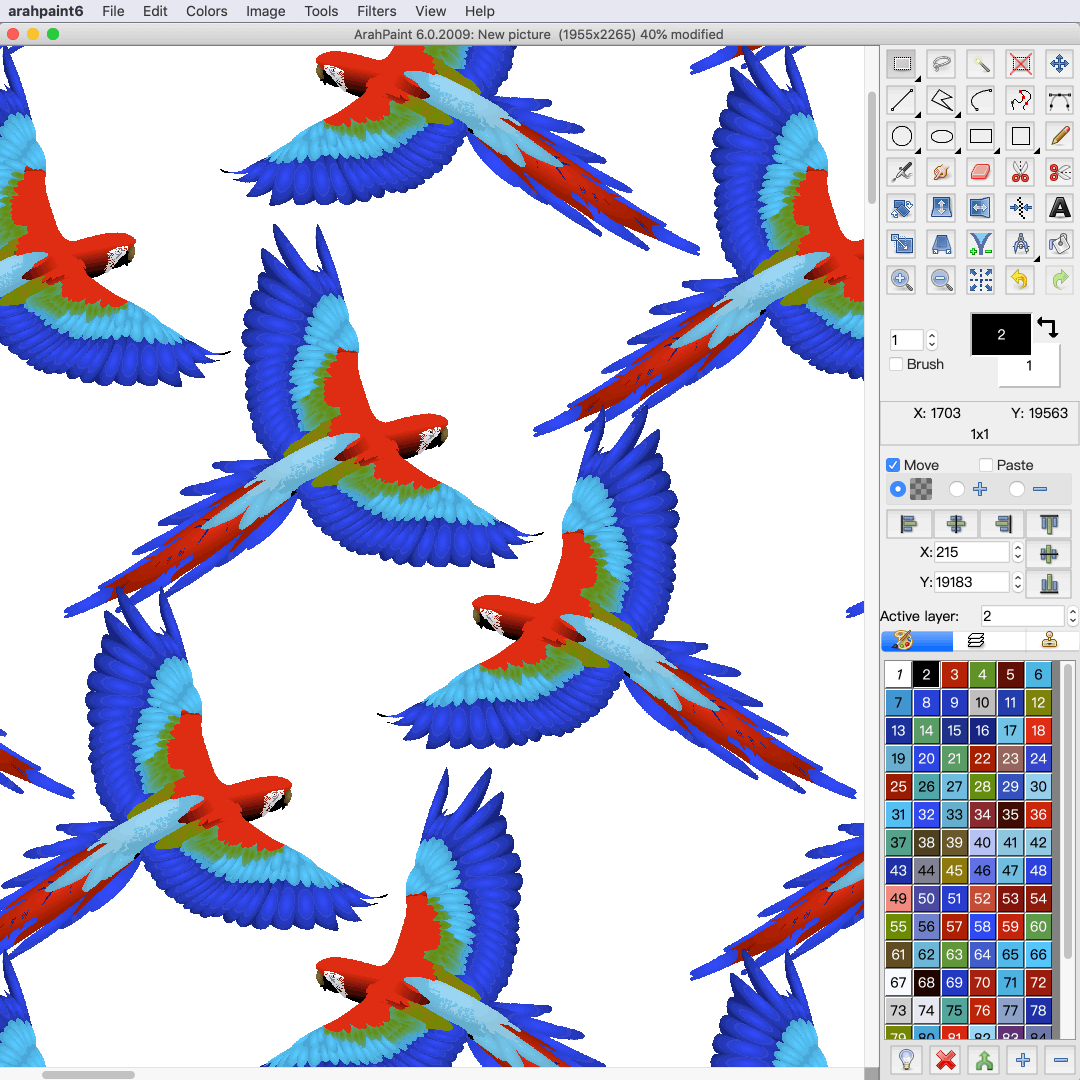Select palette color swatch 45
Image resolution: width=1080 pixels, height=1080 pixels.
pyautogui.click(x=954, y=871)
